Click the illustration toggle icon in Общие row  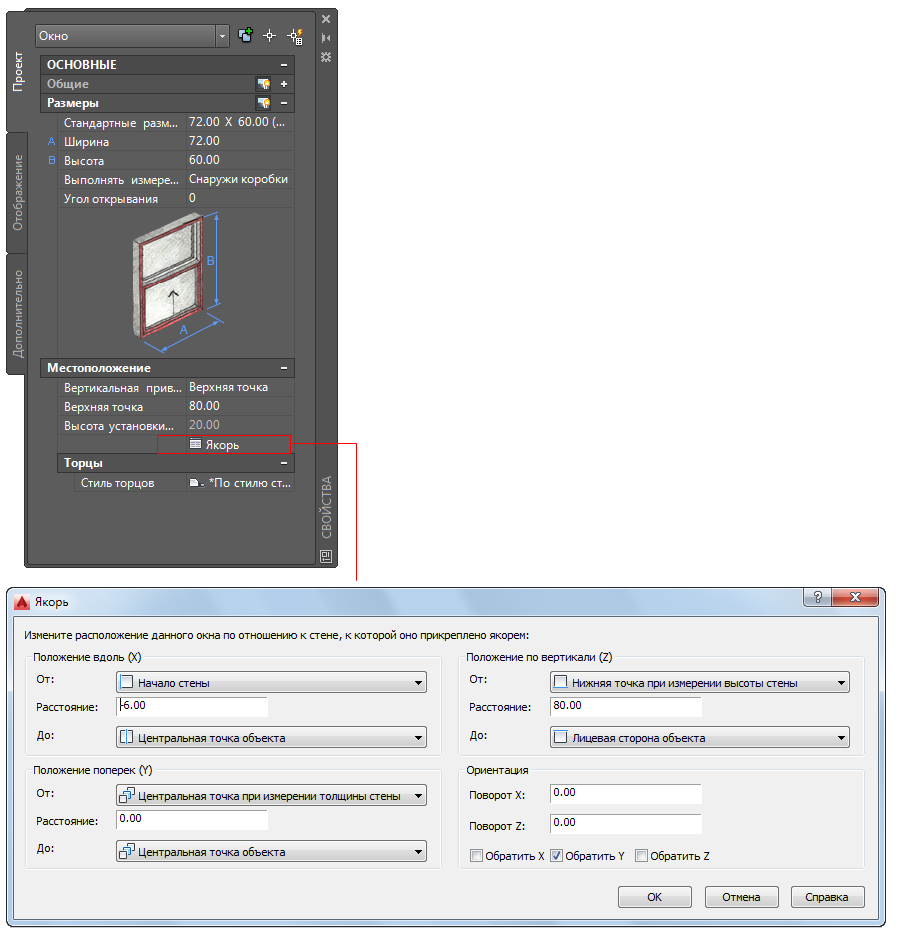coord(263,84)
